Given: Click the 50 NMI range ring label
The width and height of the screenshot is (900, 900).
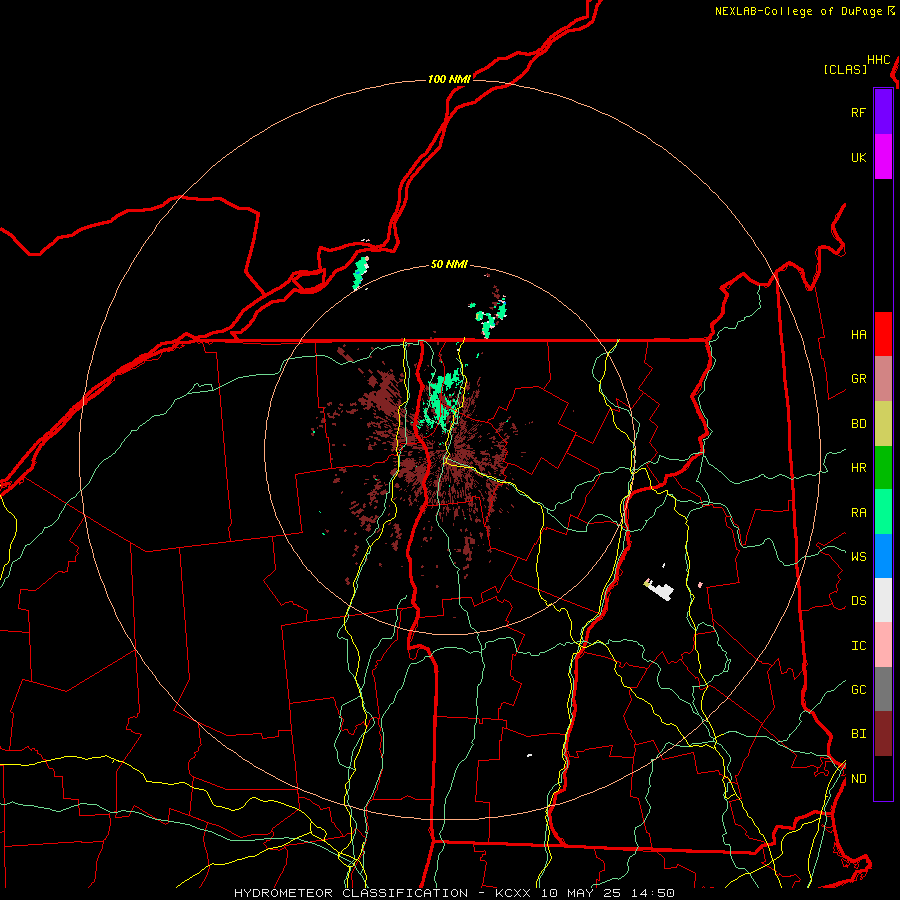Looking at the screenshot, I should [x=449, y=264].
